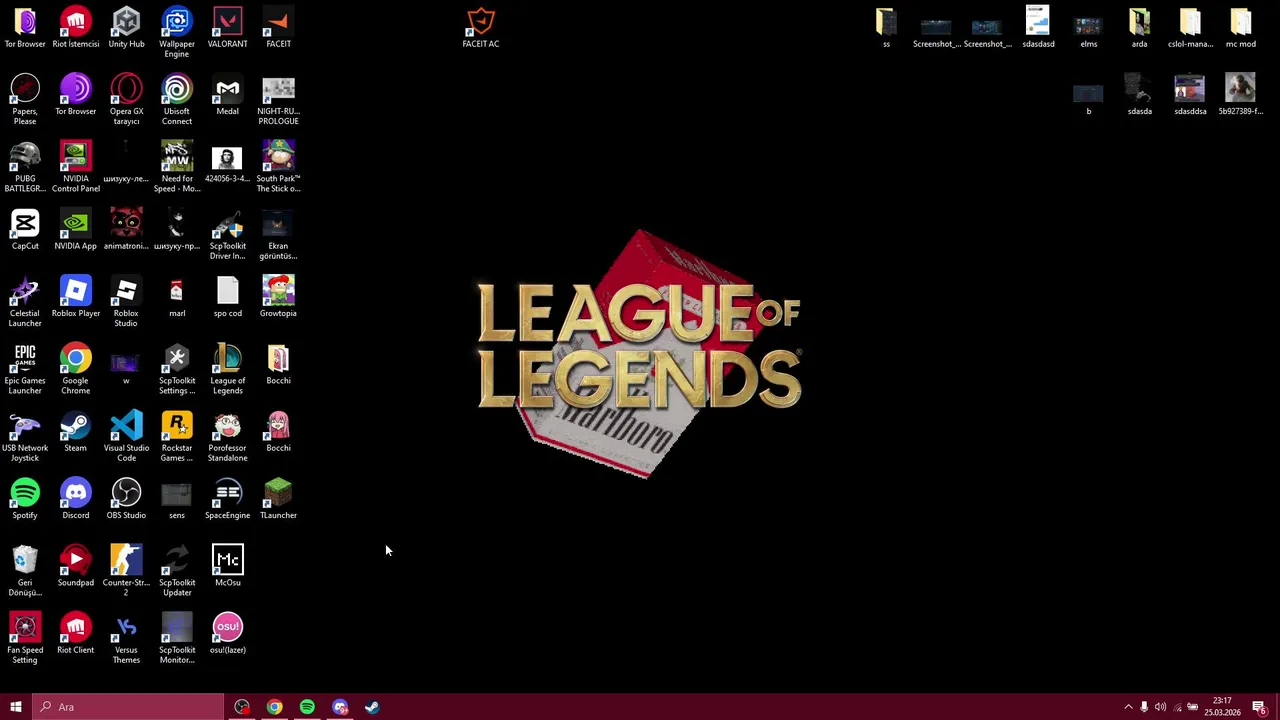Expand the hidden system tray icons
1280x720 pixels.
tap(1128, 707)
